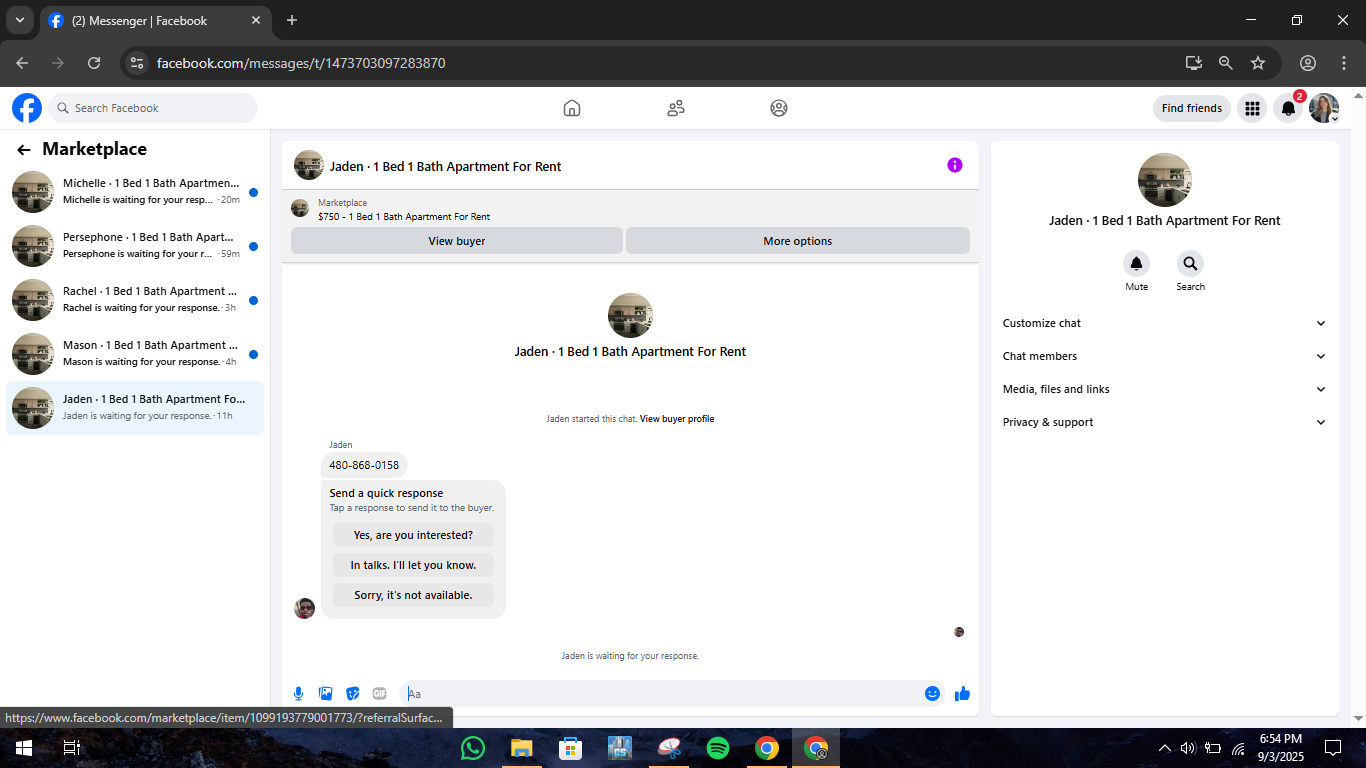Open Spotify from the taskbar
Screen dimensions: 1366x768
click(x=718, y=748)
